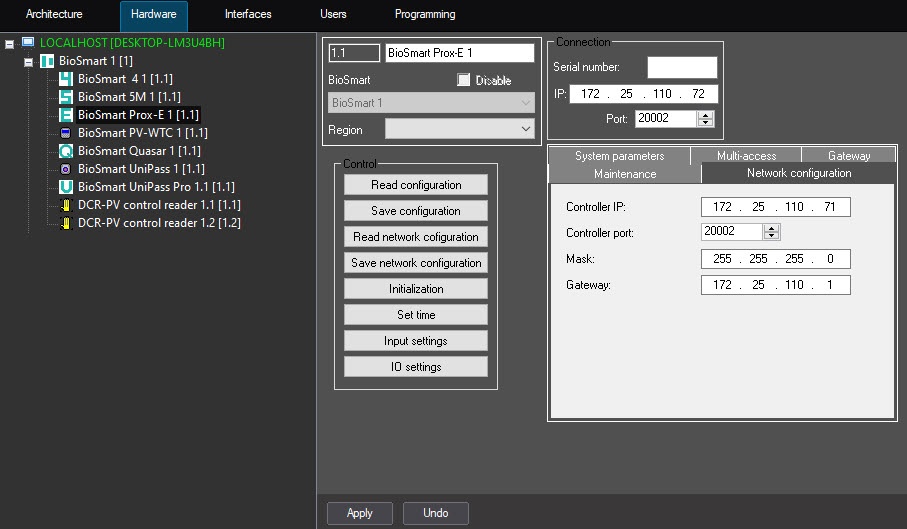Click the Controller port input 20002
Image resolution: width=907 pixels, height=529 pixels.
[732, 231]
